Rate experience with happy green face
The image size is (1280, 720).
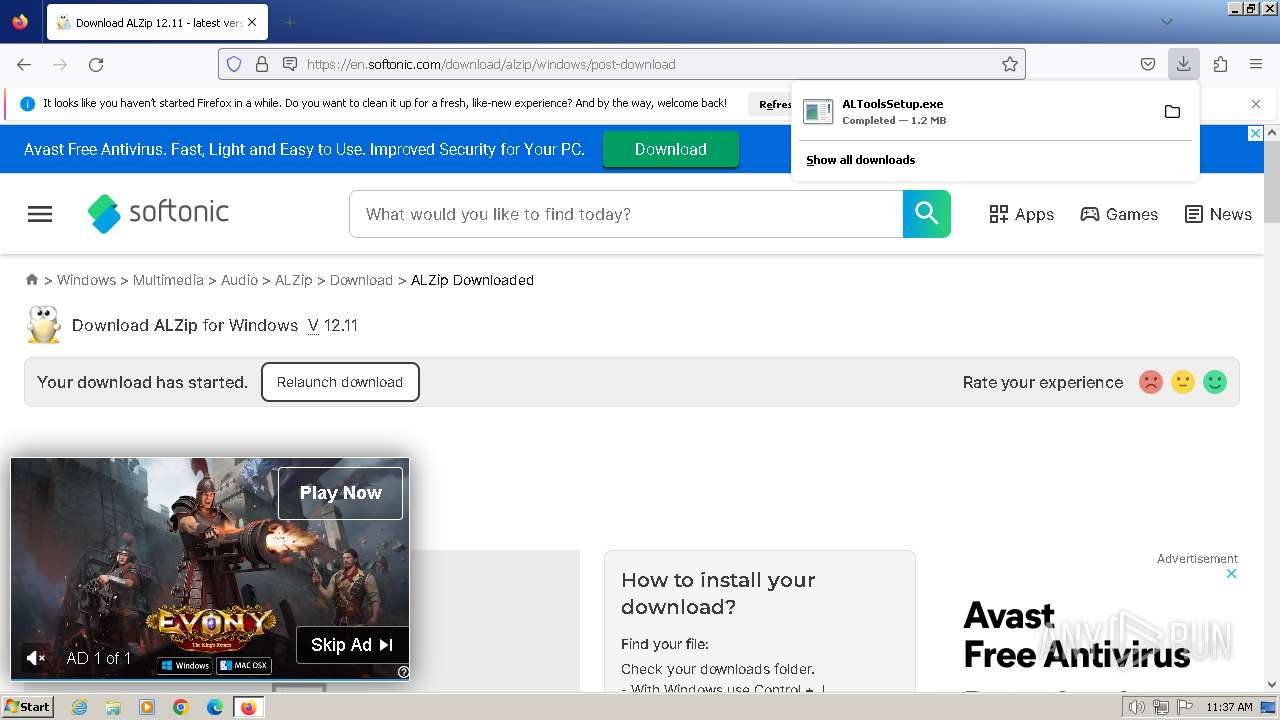(x=1215, y=382)
